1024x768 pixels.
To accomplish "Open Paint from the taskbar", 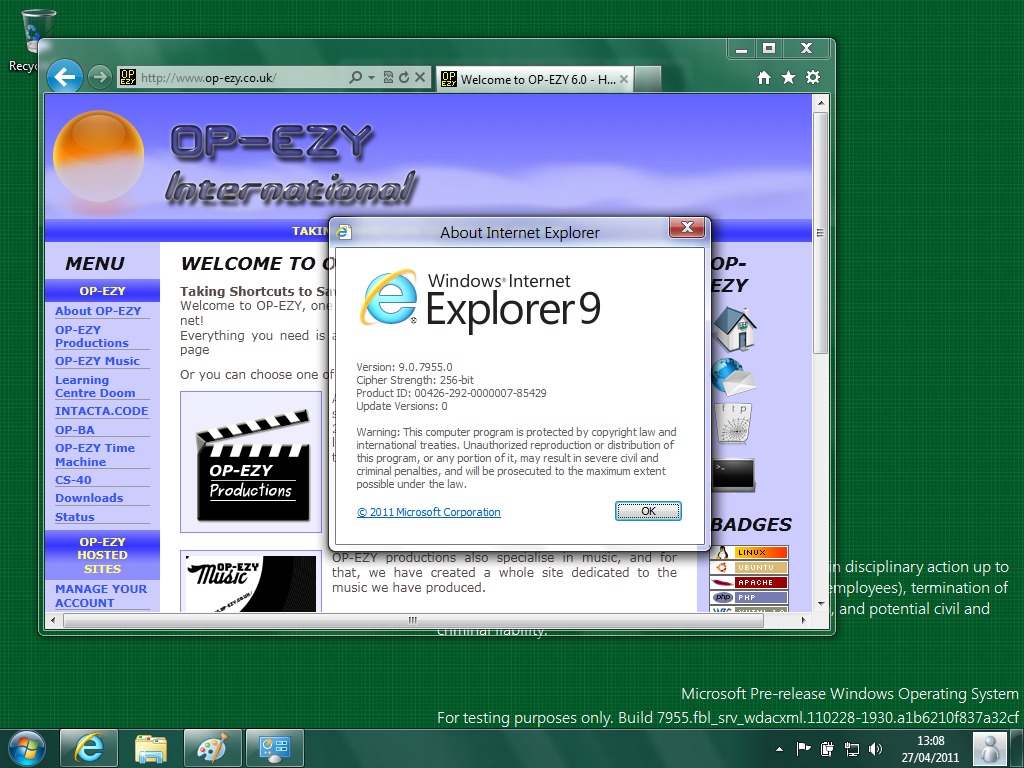I will (x=213, y=748).
